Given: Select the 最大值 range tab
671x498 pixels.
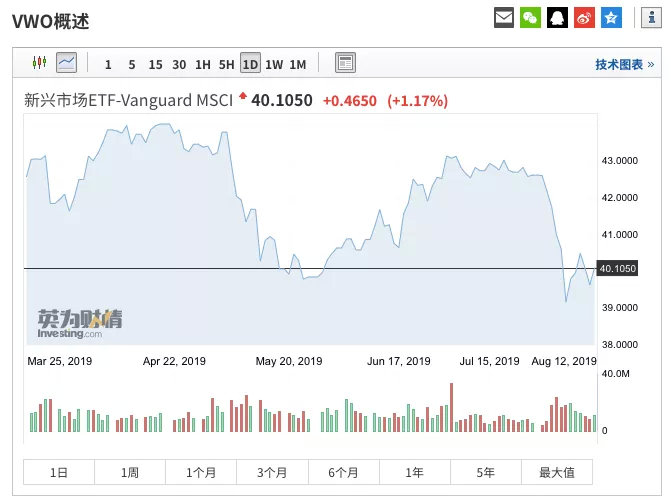Looking at the screenshot, I should click(557, 472).
